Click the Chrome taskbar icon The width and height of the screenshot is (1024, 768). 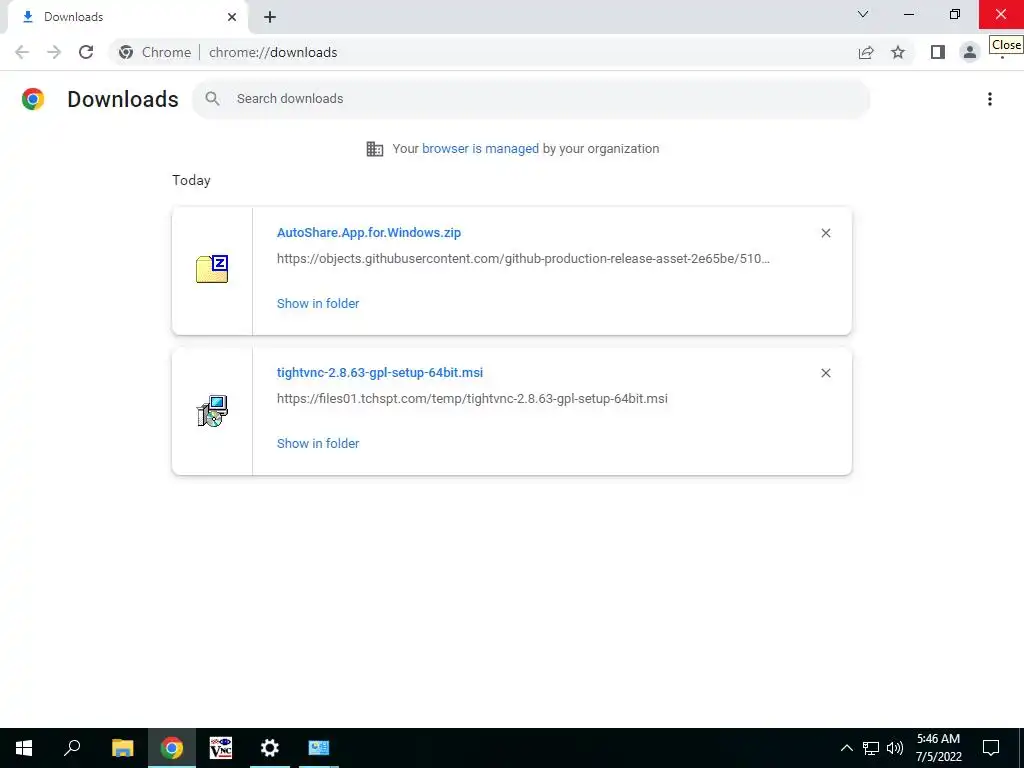pos(172,748)
